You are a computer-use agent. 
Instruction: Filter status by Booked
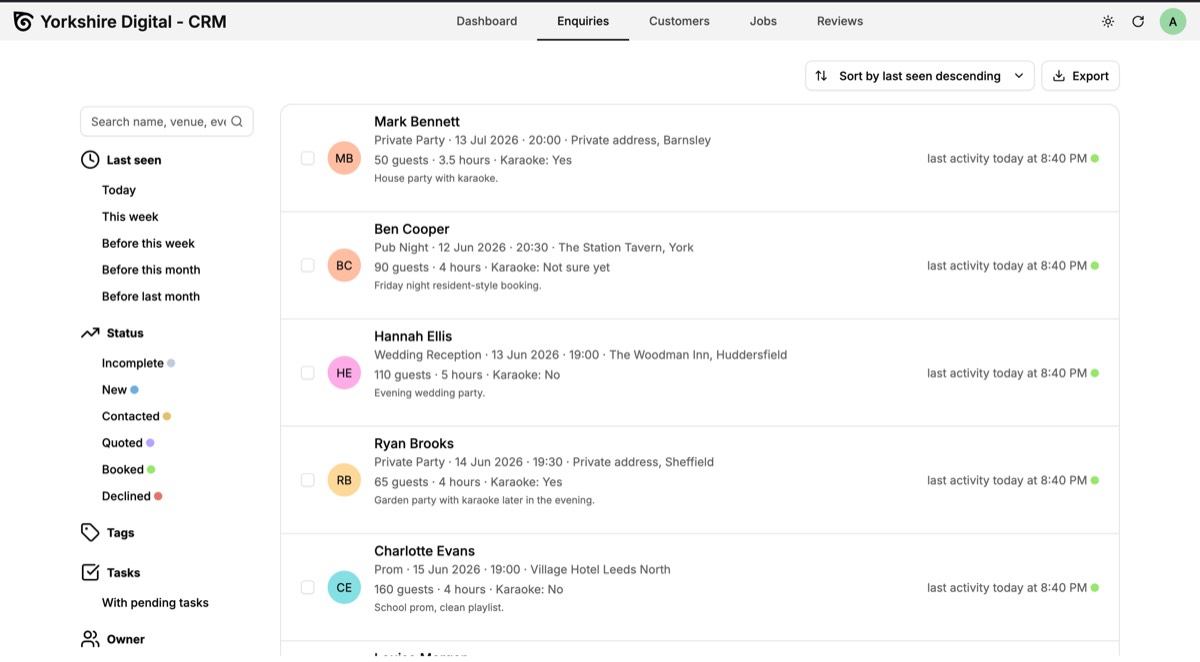click(128, 469)
